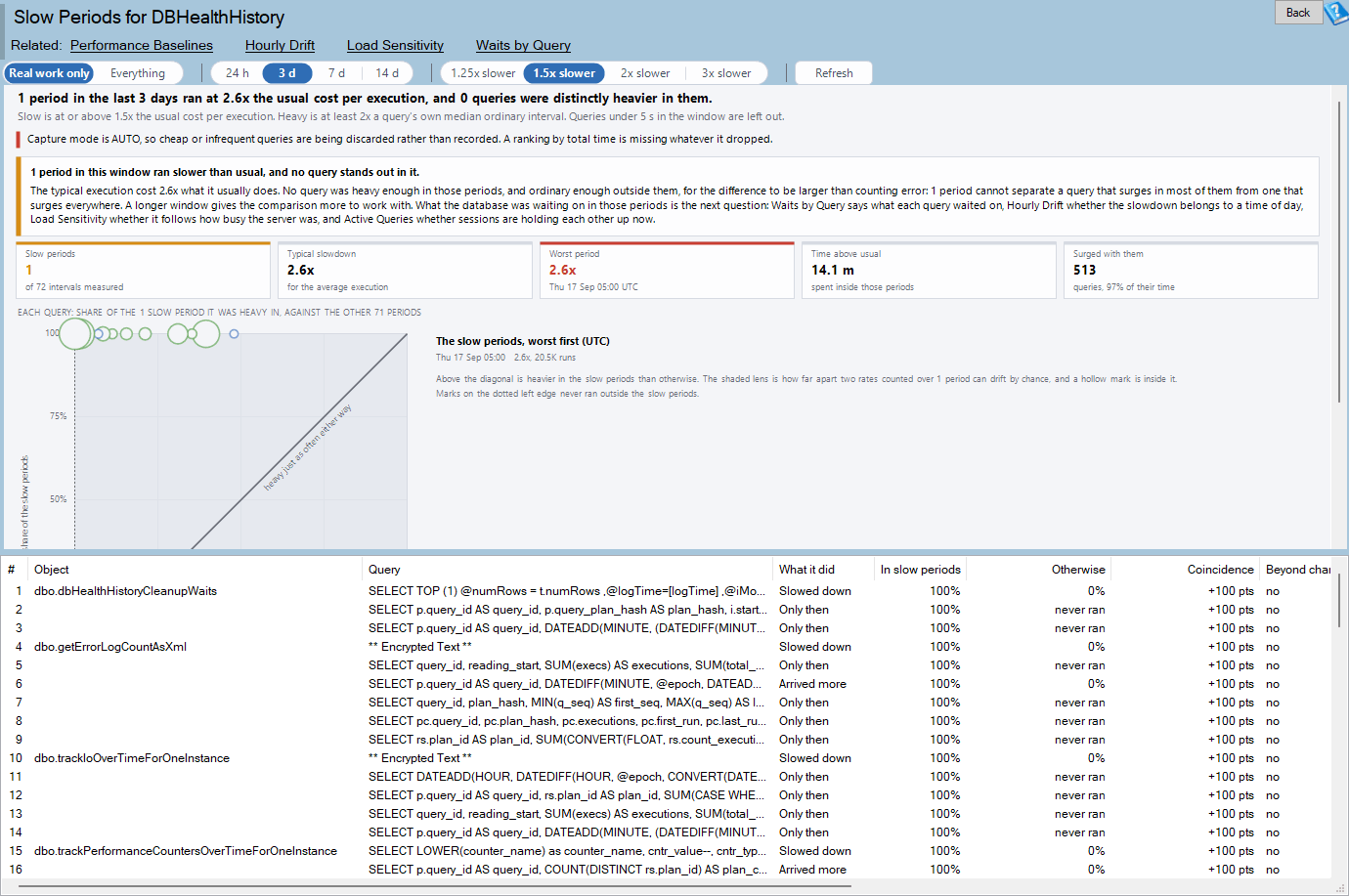Refresh the slow periods report
This screenshot has width=1349, height=896.
pos(834,73)
